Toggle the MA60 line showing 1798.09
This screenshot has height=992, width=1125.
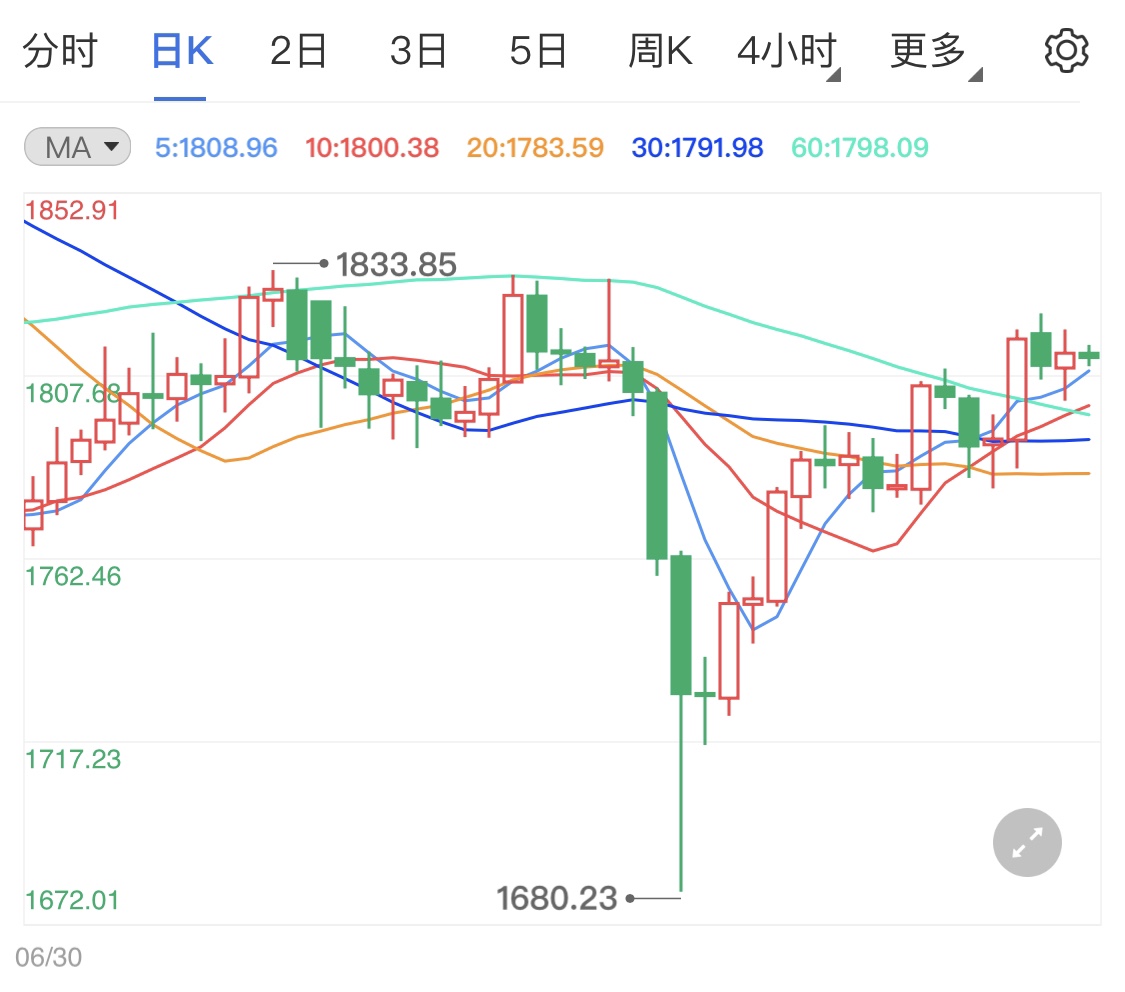tap(858, 146)
